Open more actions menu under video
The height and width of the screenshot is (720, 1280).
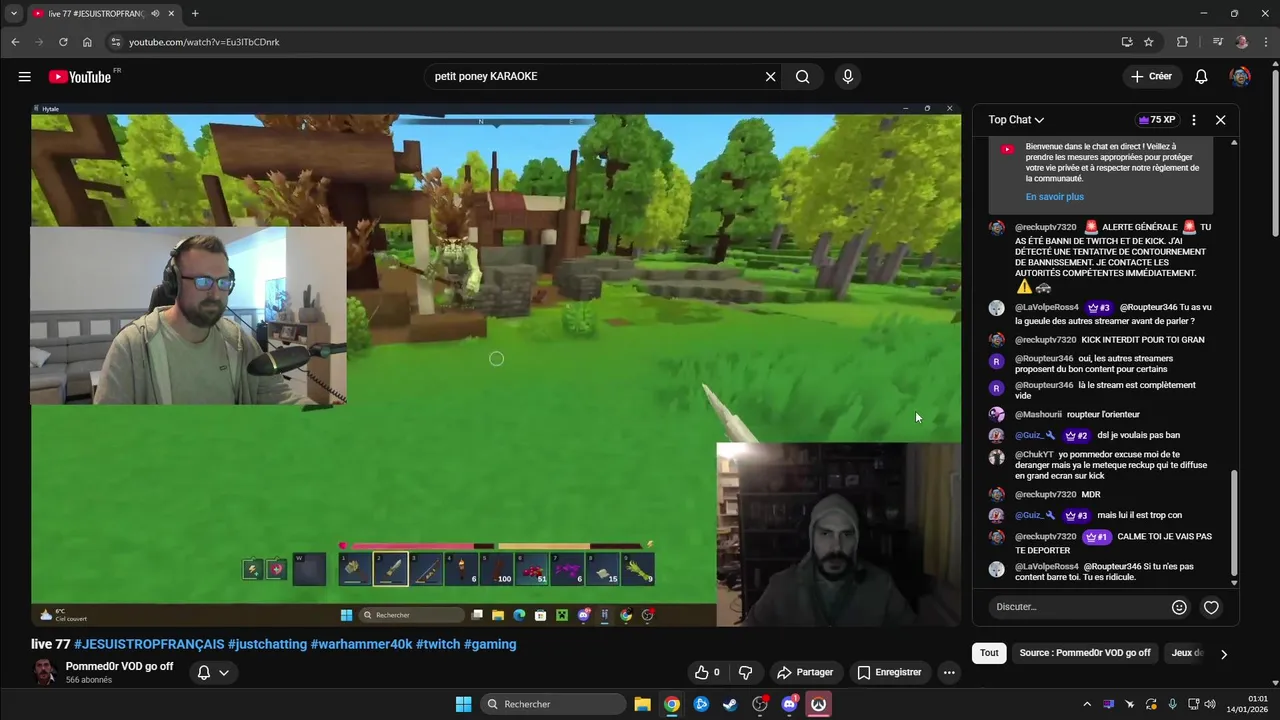coord(949,672)
